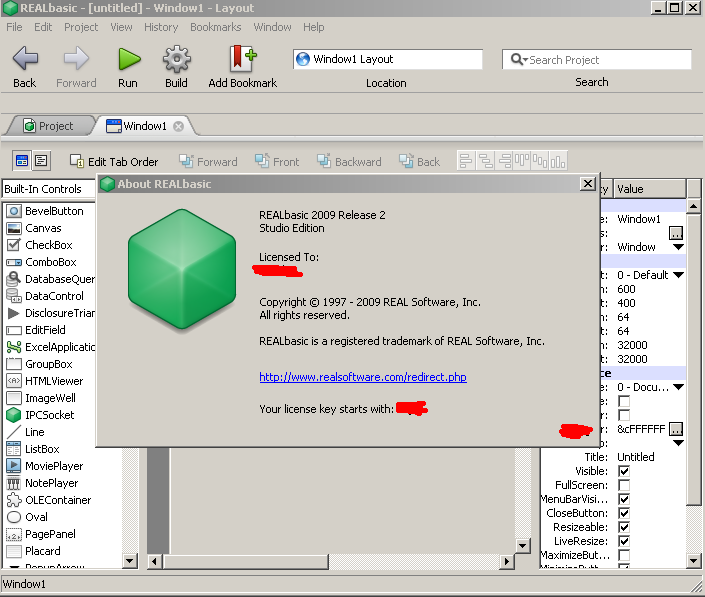Close the Window1 tab

pos(178,126)
